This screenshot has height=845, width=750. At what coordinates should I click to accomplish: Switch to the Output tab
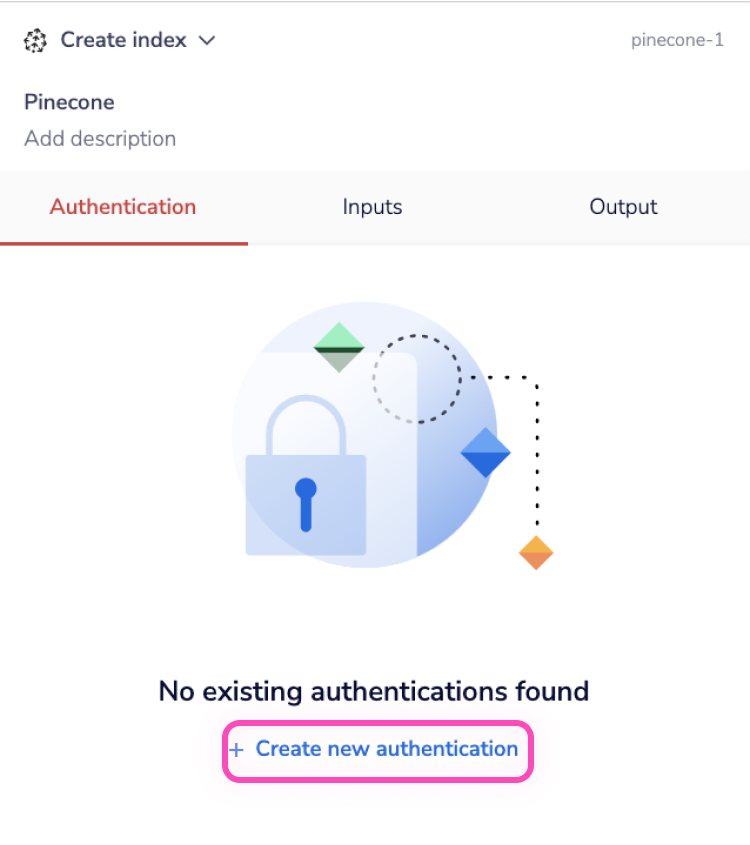622,207
